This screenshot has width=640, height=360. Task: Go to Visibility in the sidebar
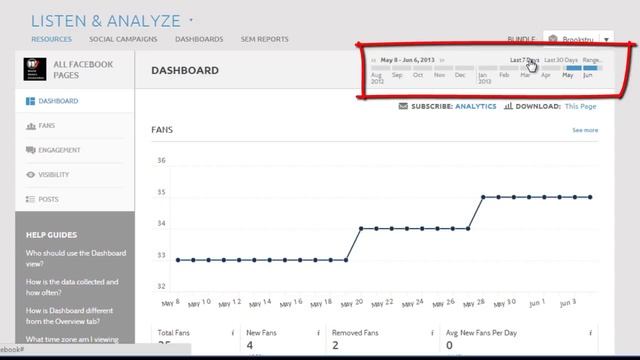point(54,175)
